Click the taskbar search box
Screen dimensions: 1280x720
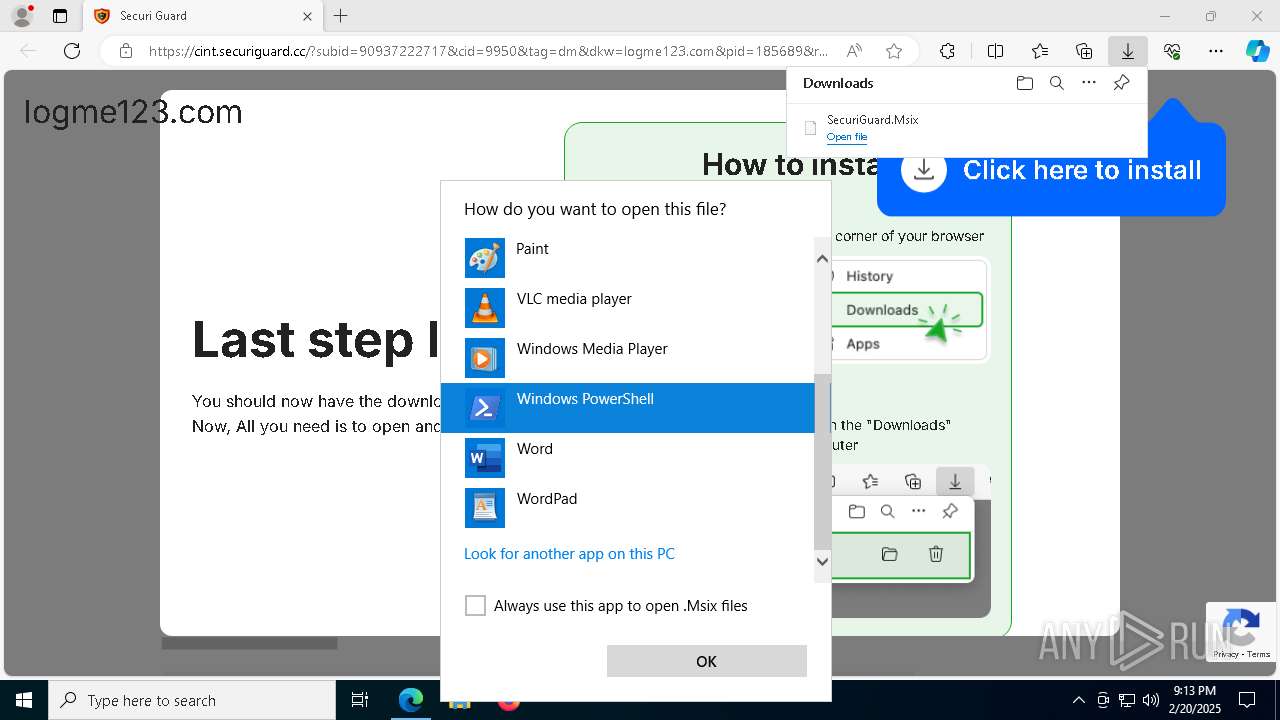click(x=192, y=700)
